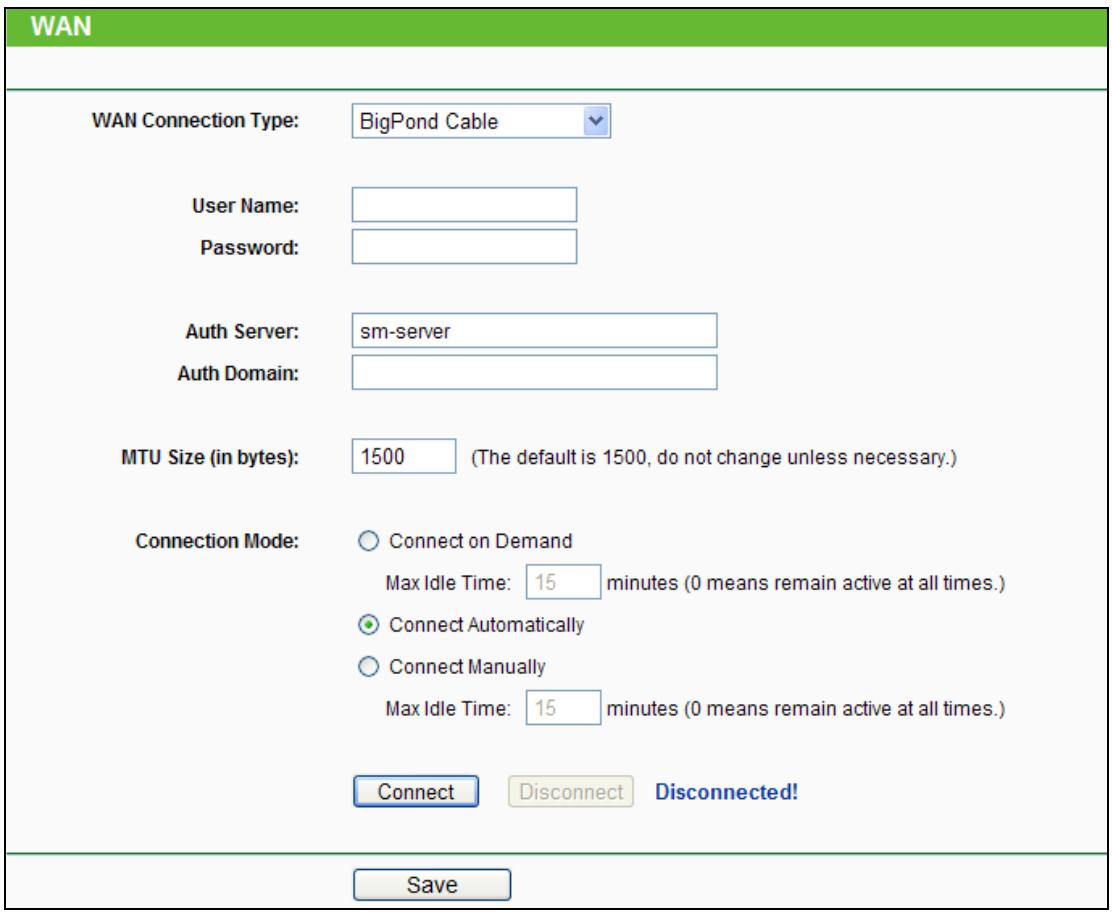Click the MTU default 1500 note text
The width and height of the screenshot is (1112, 912).
(x=713, y=457)
